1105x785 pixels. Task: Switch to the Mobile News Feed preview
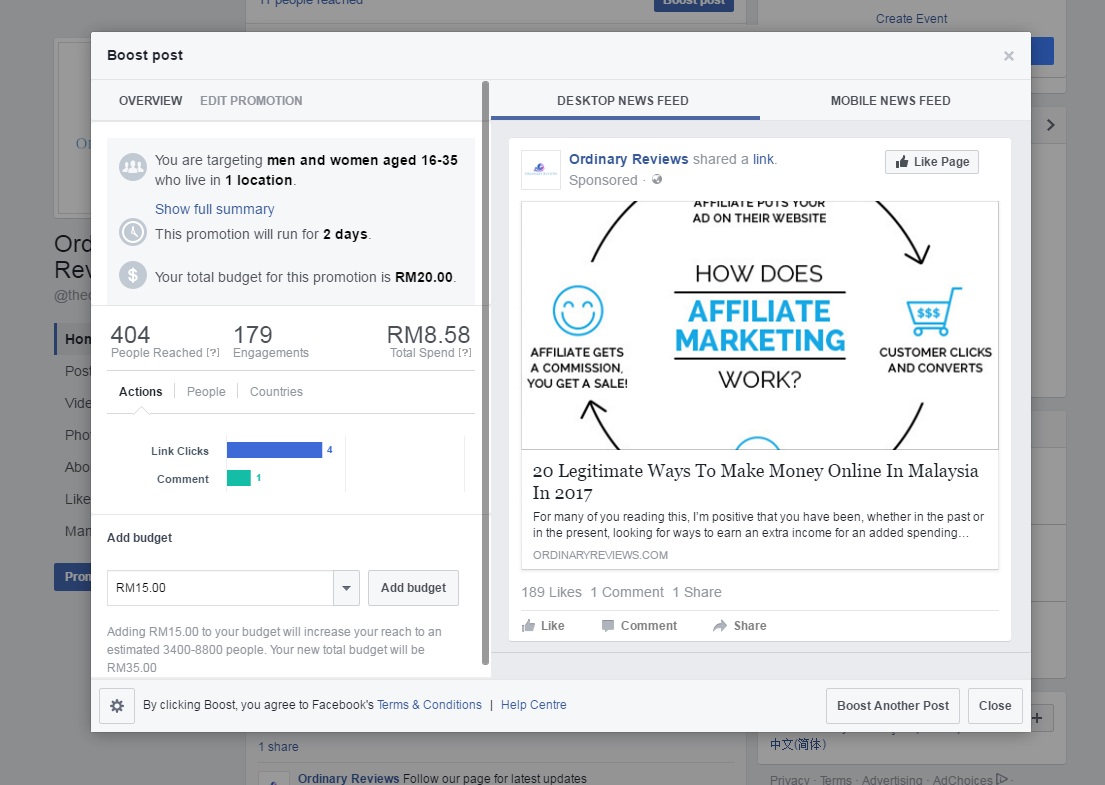click(x=889, y=100)
